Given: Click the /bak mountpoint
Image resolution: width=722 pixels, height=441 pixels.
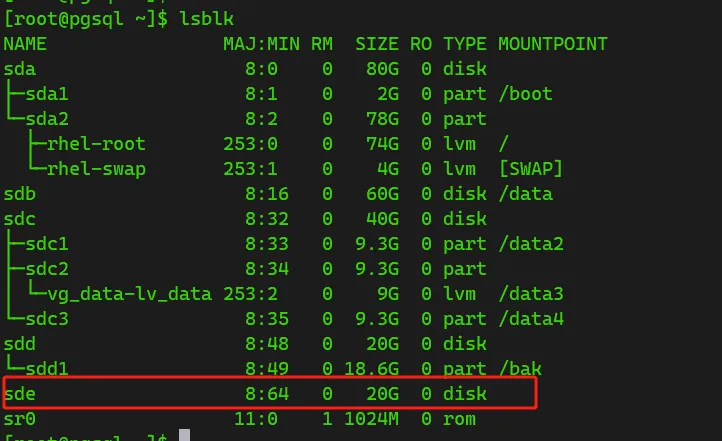Looking at the screenshot, I should [x=520, y=369].
